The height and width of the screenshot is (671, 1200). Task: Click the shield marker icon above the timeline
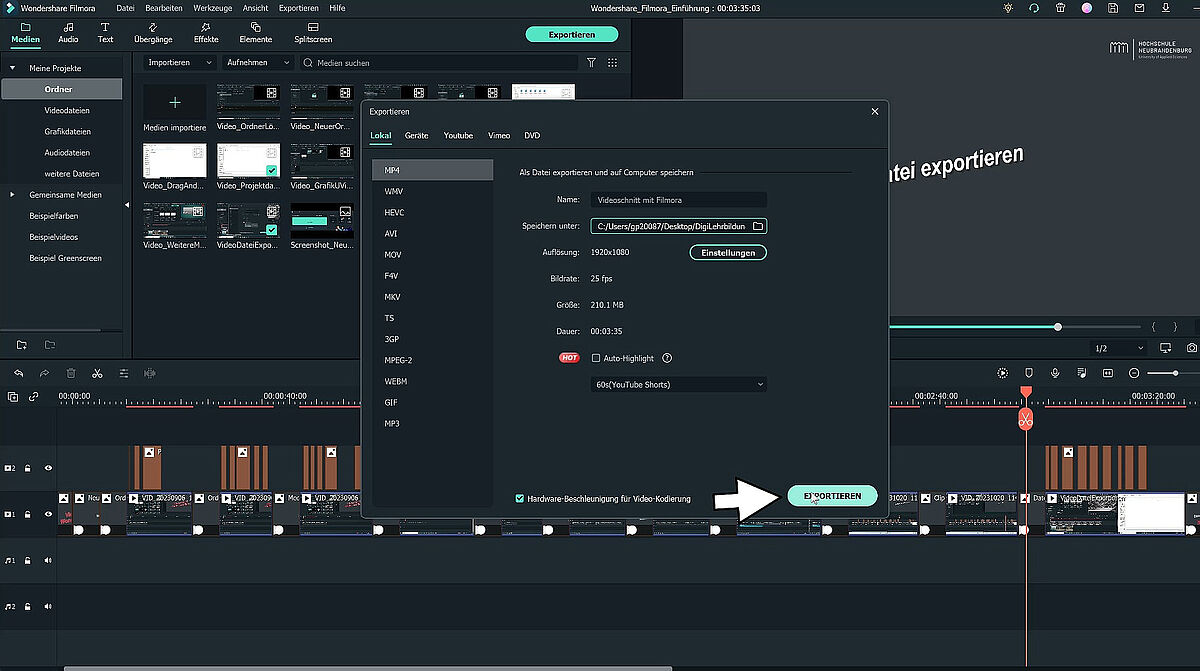(x=1029, y=373)
